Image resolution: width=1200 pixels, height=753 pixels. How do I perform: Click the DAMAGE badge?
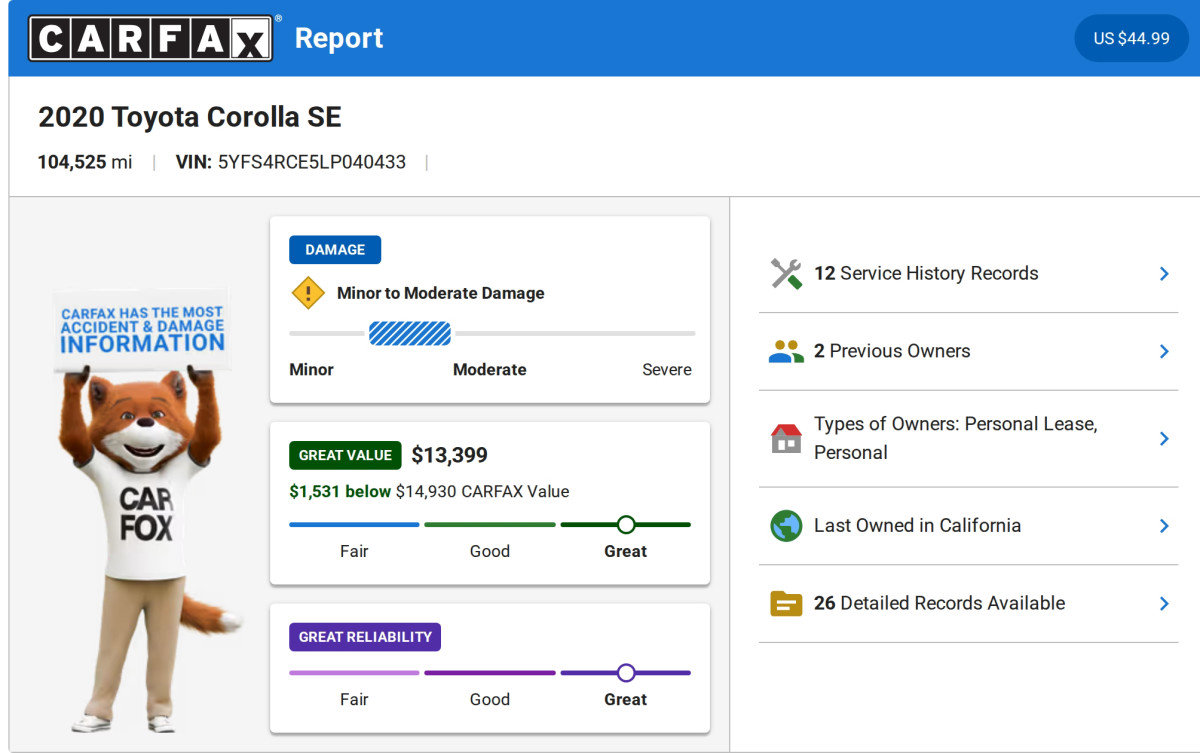pos(335,250)
